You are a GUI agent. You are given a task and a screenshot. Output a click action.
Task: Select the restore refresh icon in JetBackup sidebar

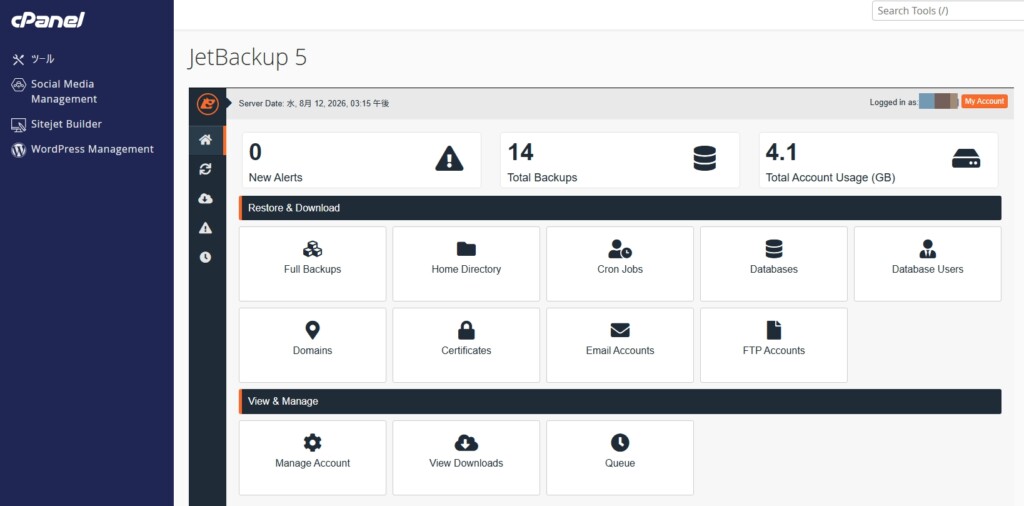pyautogui.click(x=206, y=169)
